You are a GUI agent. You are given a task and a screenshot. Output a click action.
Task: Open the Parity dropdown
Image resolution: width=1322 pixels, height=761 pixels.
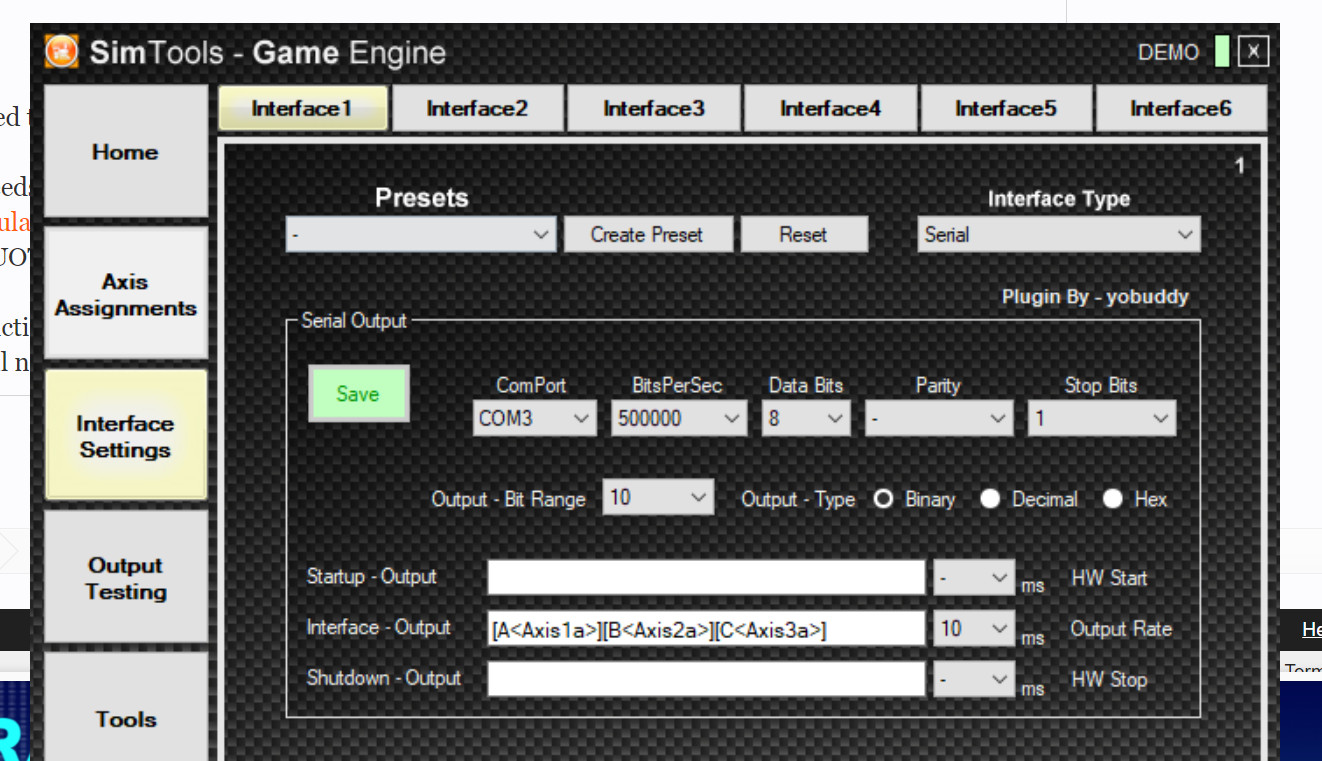[939, 418]
